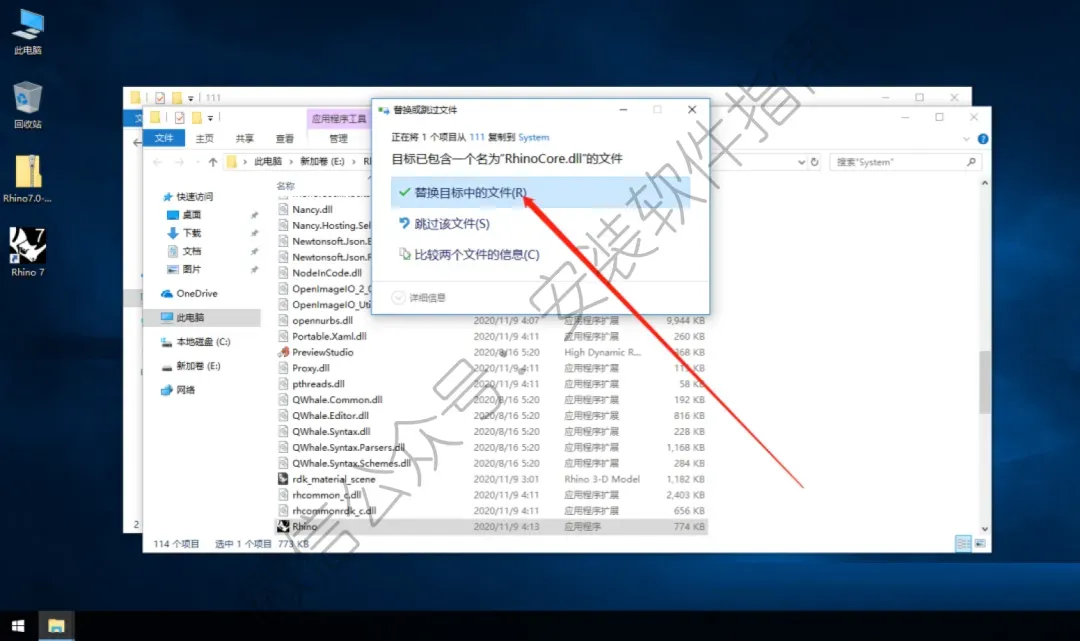Image resolution: width=1080 pixels, height=641 pixels.
Task: Select 网络 in navigation pane
Action: (x=178, y=390)
